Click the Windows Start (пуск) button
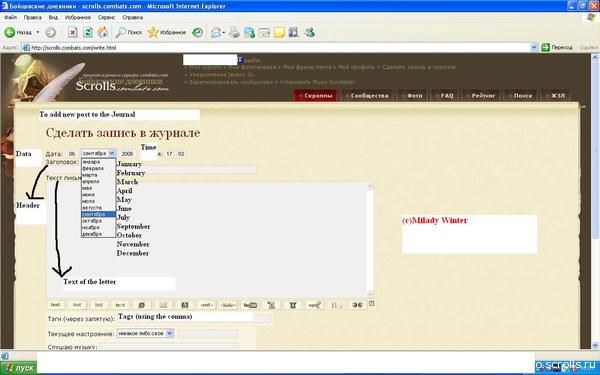 click(x=18, y=368)
